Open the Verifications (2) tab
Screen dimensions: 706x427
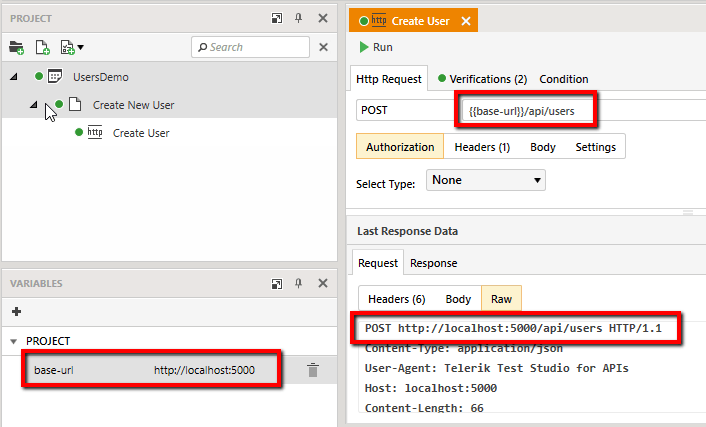click(483, 79)
